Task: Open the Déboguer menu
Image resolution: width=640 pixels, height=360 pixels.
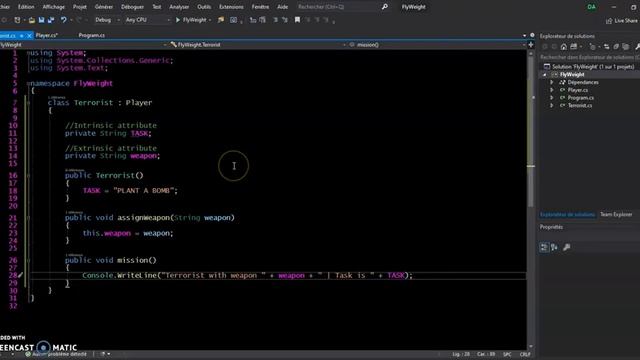Action: [132, 7]
